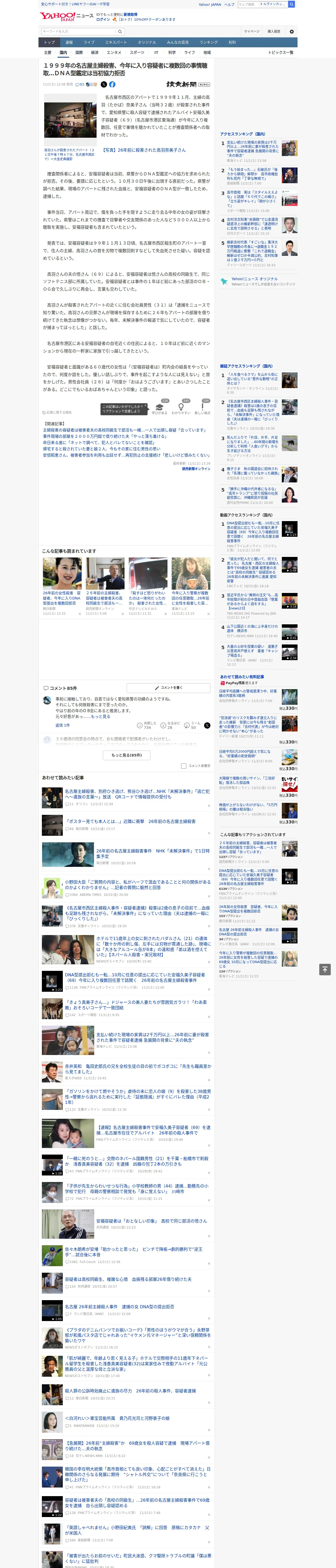Open the エンタメ category tab
Viewport: 336px width, 1568px height.
tap(114, 52)
